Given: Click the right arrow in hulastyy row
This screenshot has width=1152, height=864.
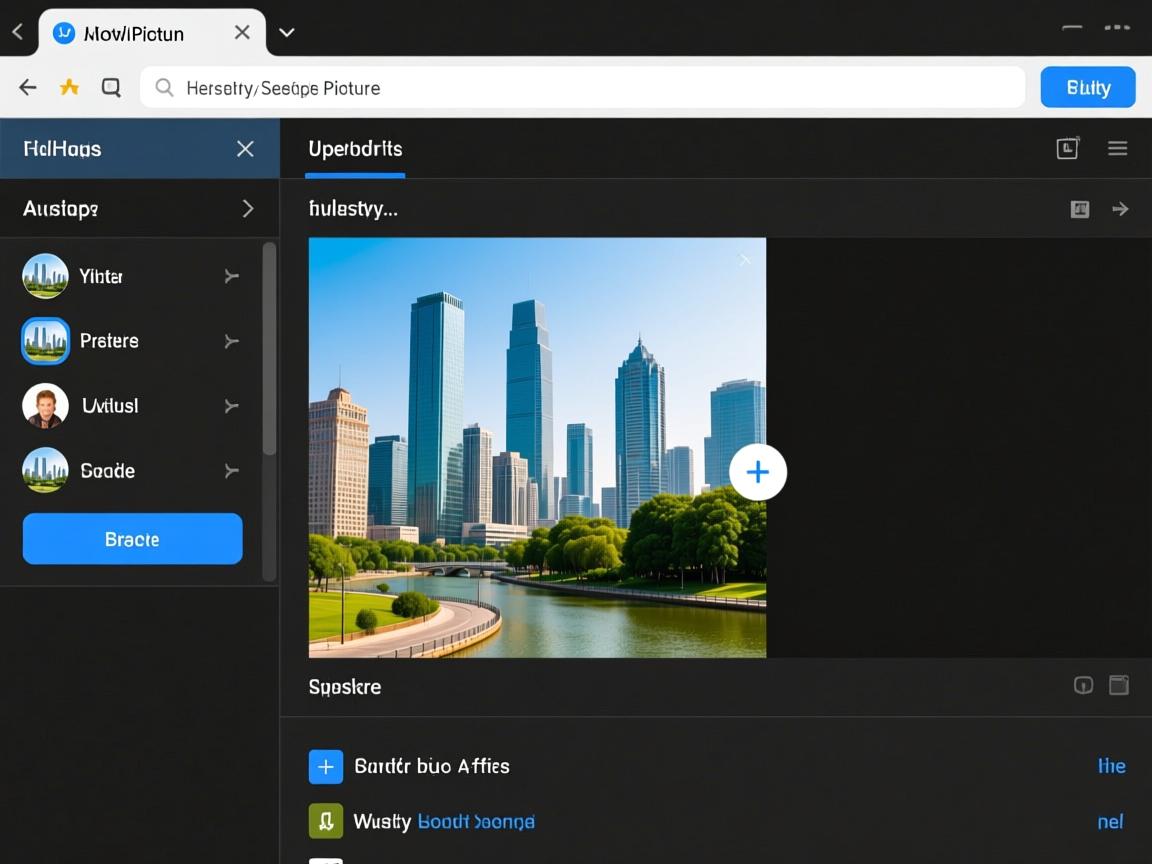Looking at the screenshot, I should (x=1120, y=209).
